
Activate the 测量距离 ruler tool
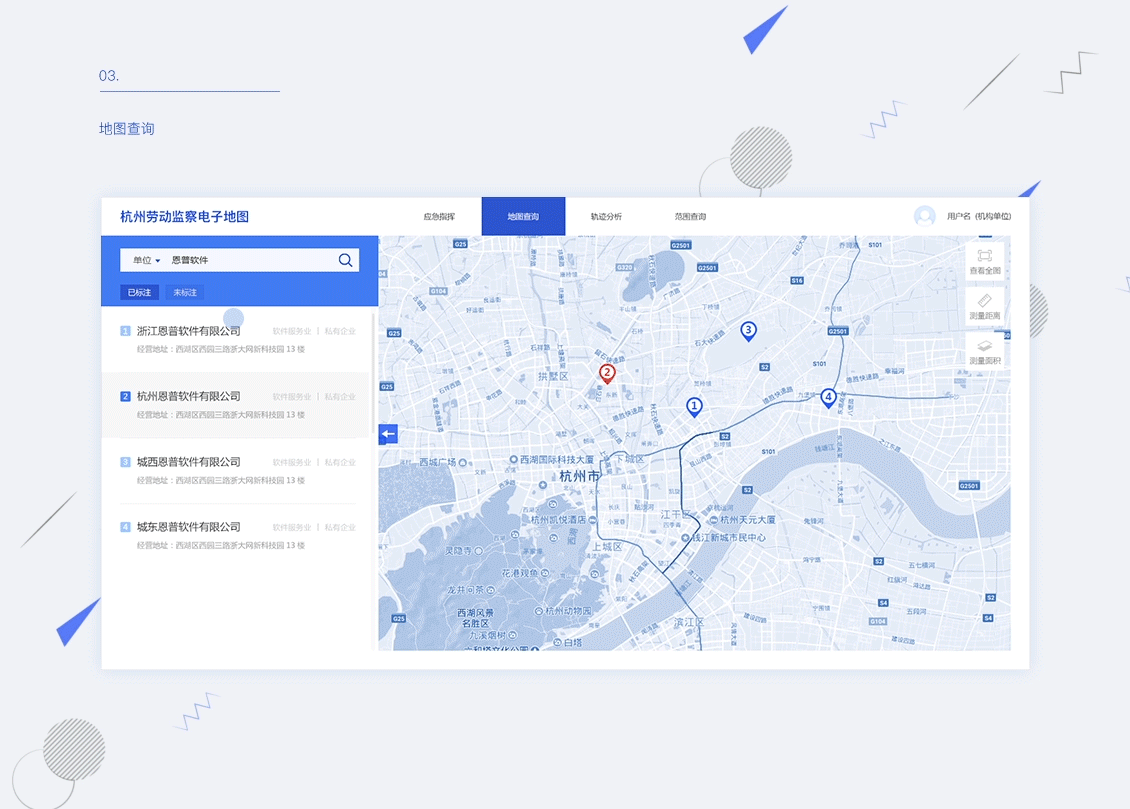(x=984, y=306)
